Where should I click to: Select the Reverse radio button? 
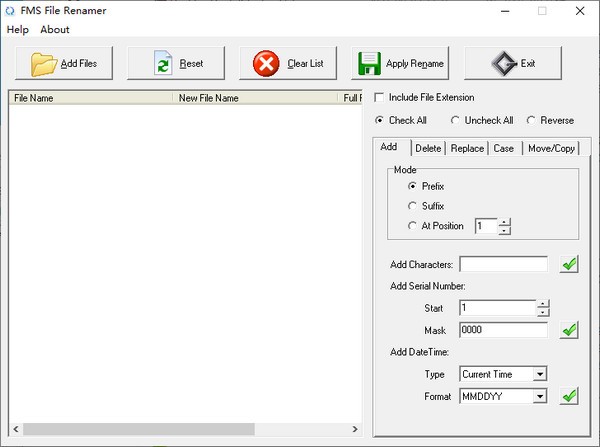[x=531, y=120]
